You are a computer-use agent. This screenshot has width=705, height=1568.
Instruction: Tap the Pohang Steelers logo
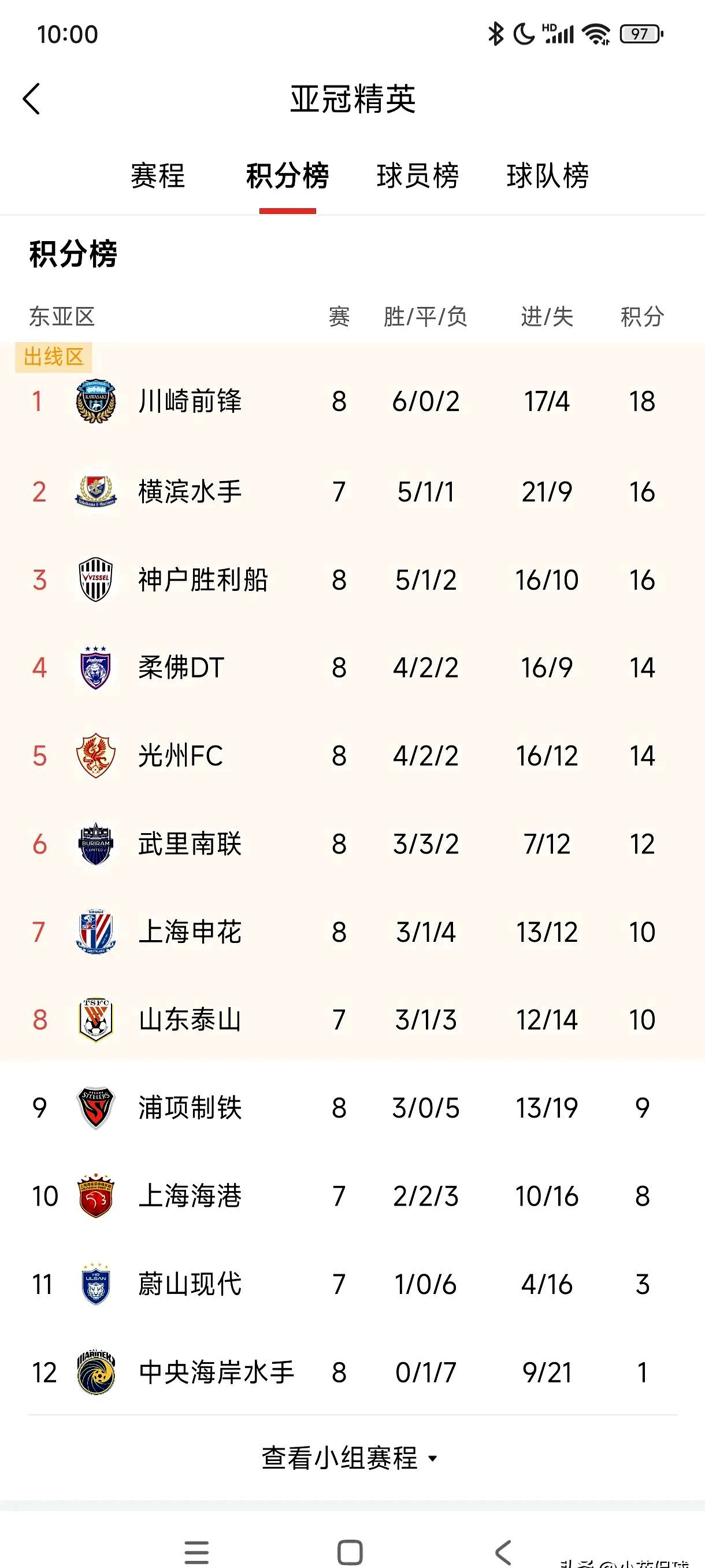click(95, 1108)
